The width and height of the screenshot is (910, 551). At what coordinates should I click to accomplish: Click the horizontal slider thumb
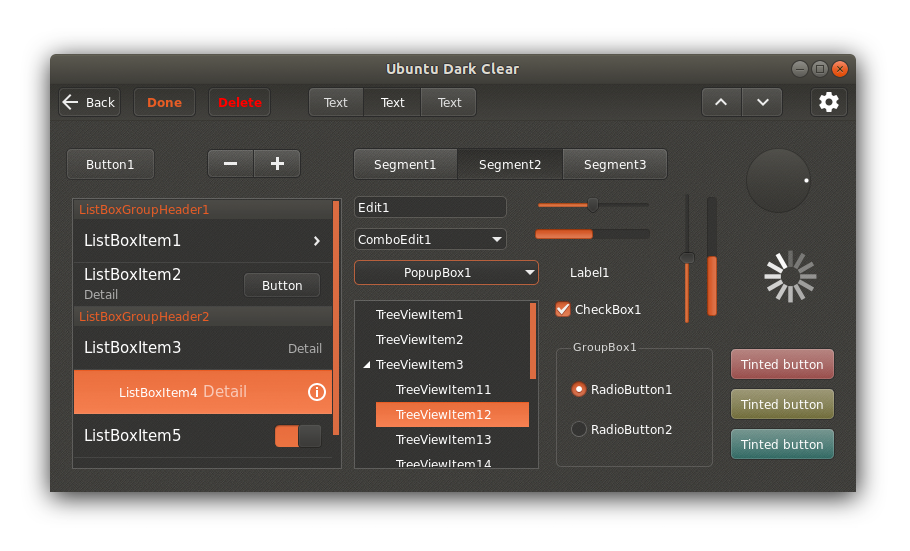pos(593,205)
